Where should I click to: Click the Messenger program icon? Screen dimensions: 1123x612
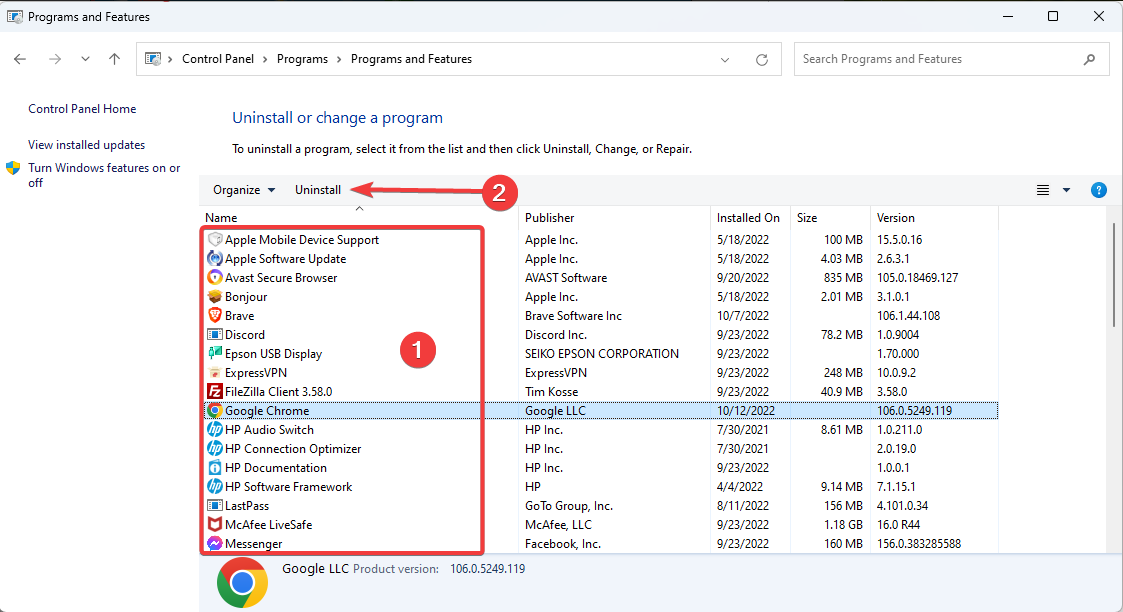[215, 543]
